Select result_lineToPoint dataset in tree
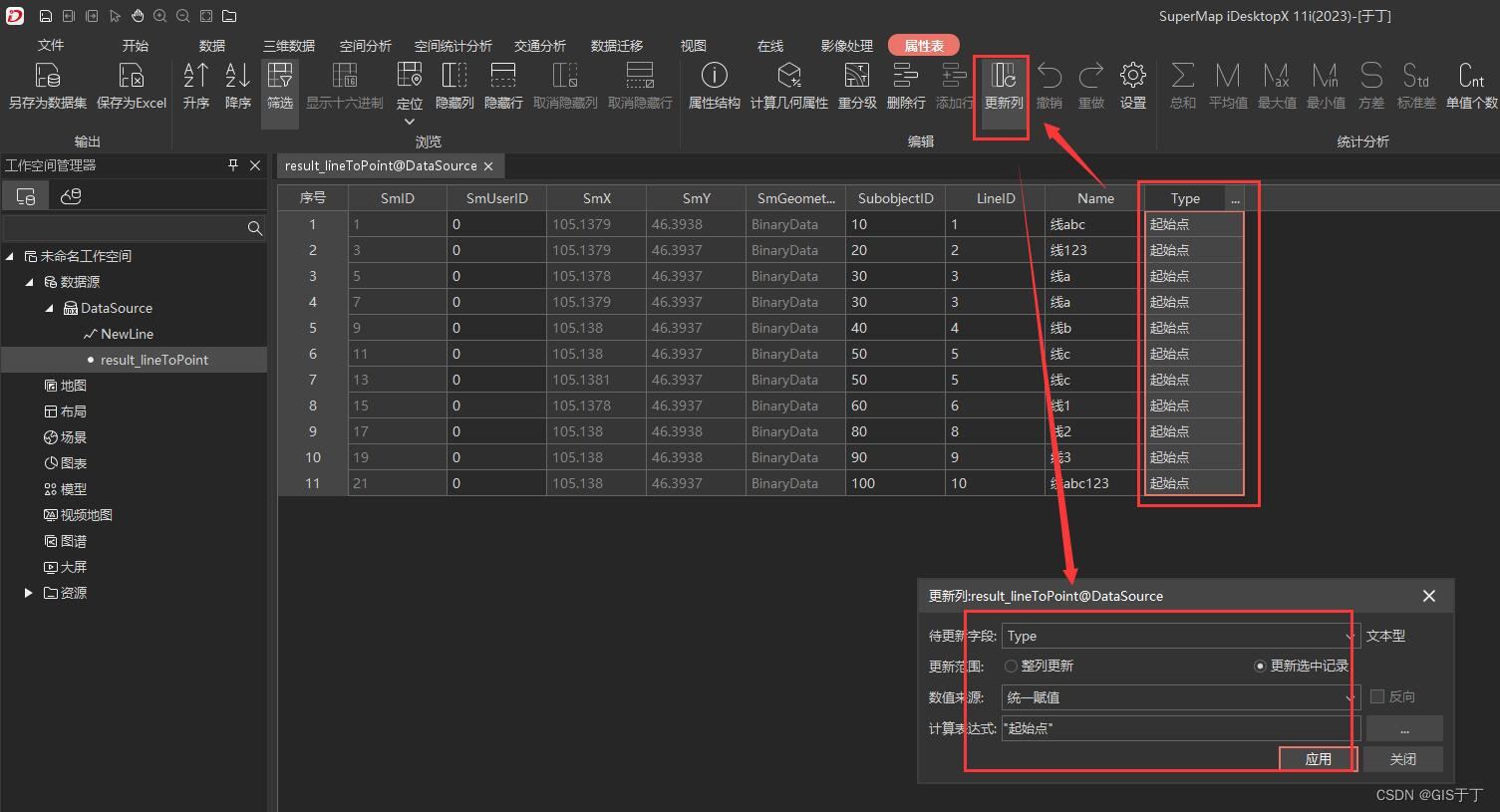Viewport: 1500px width, 812px height. (x=154, y=360)
